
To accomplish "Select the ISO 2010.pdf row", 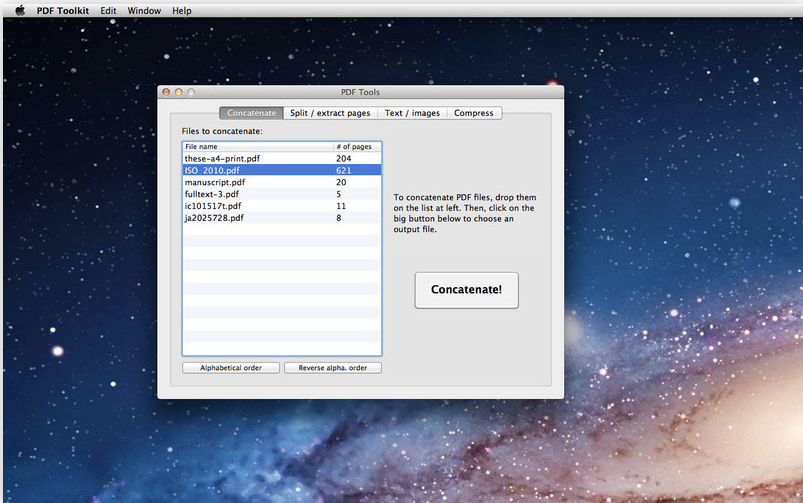I will click(x=282, y=170).
